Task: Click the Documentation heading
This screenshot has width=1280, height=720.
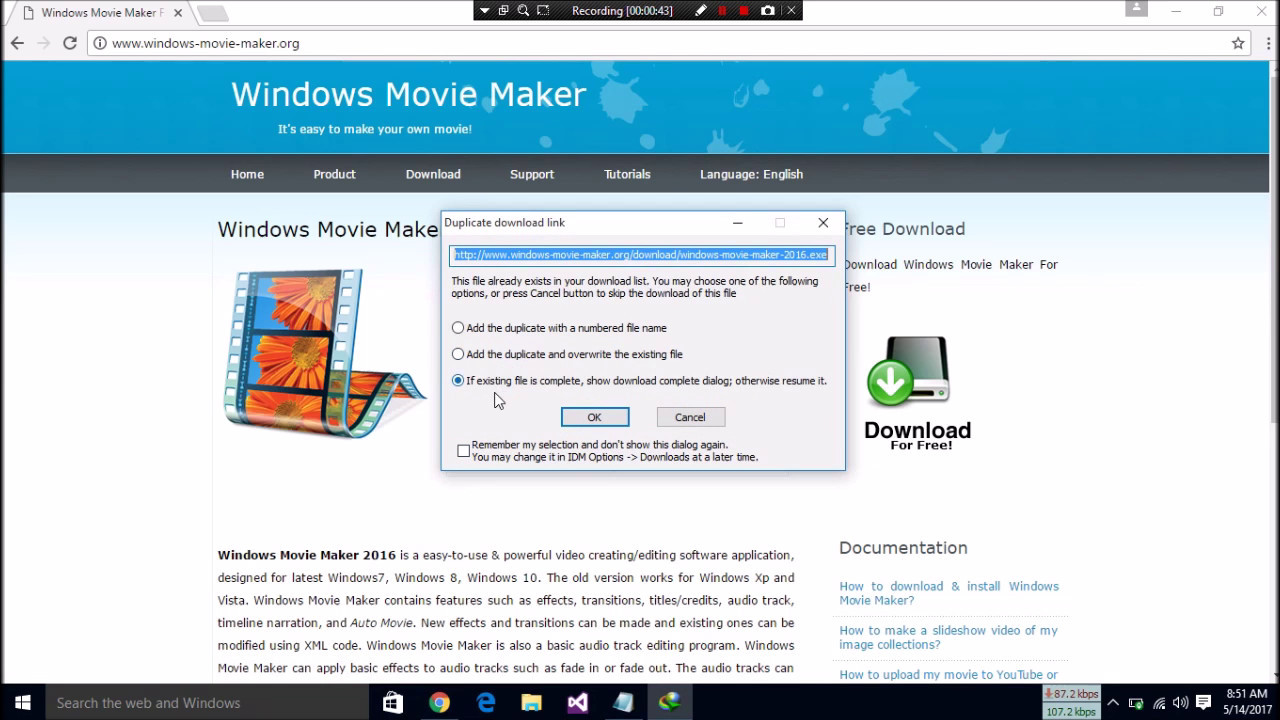Action: pyautogui.click(x=903, y=548)
